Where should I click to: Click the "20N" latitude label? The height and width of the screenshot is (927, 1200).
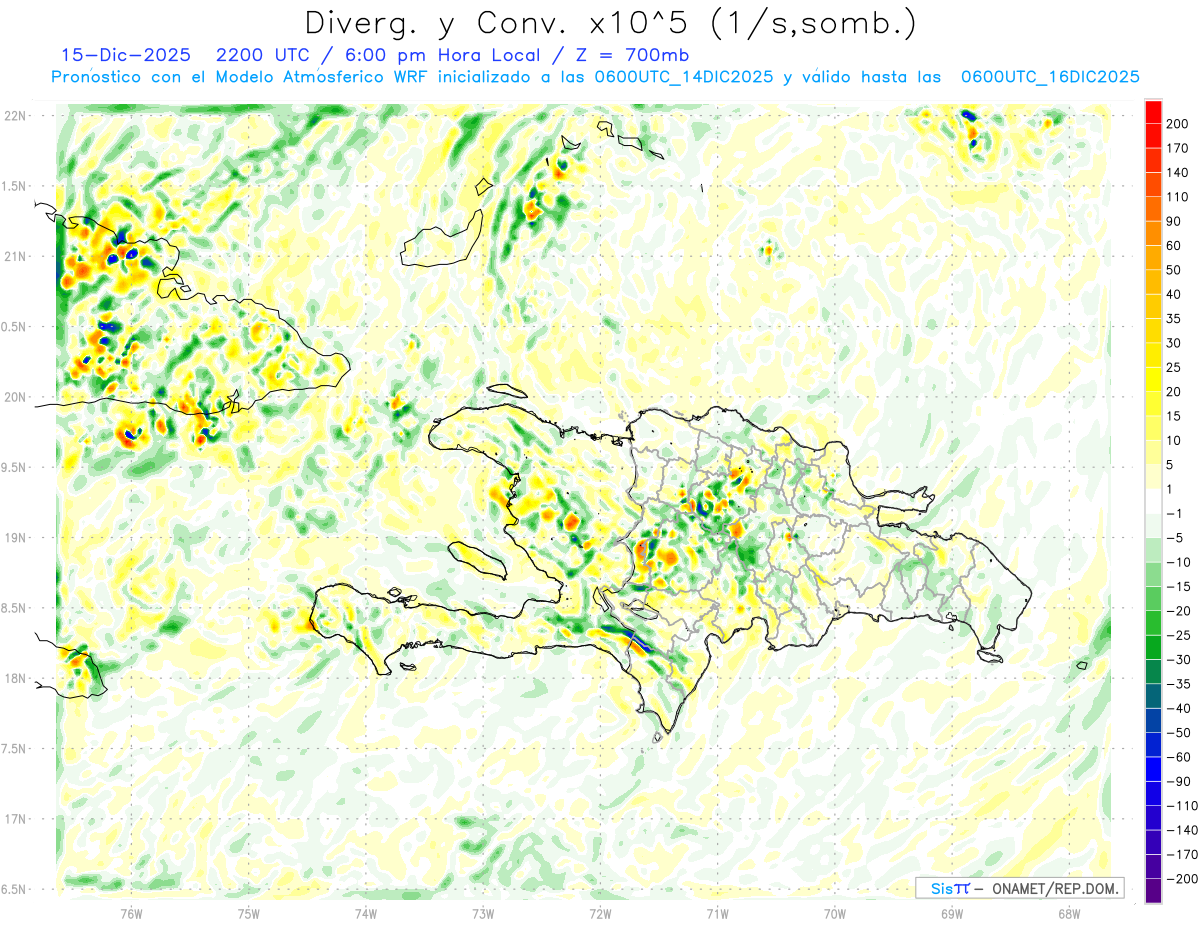[14, 397]
